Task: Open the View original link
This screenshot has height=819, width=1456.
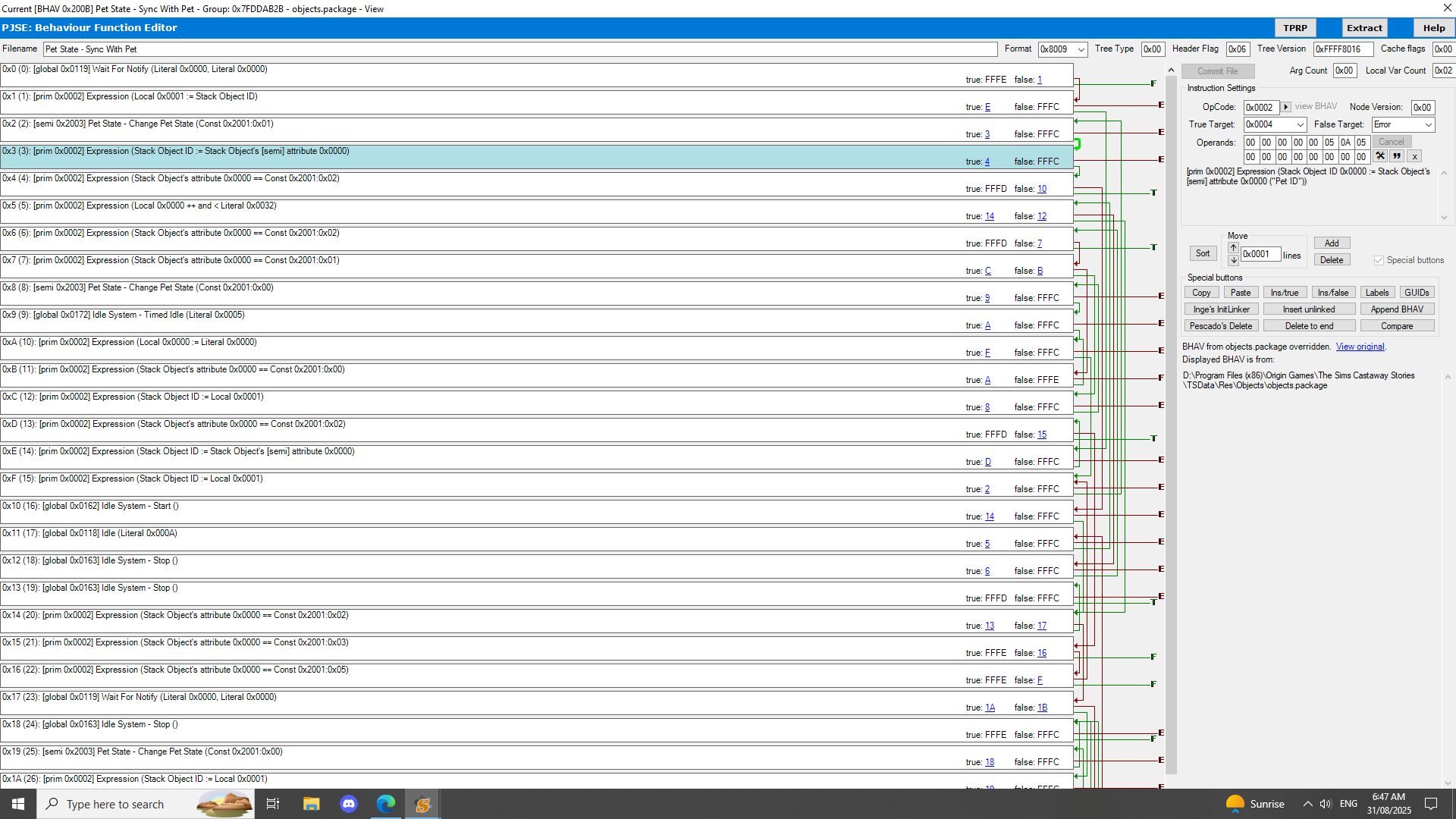Action: [1360, 347]
